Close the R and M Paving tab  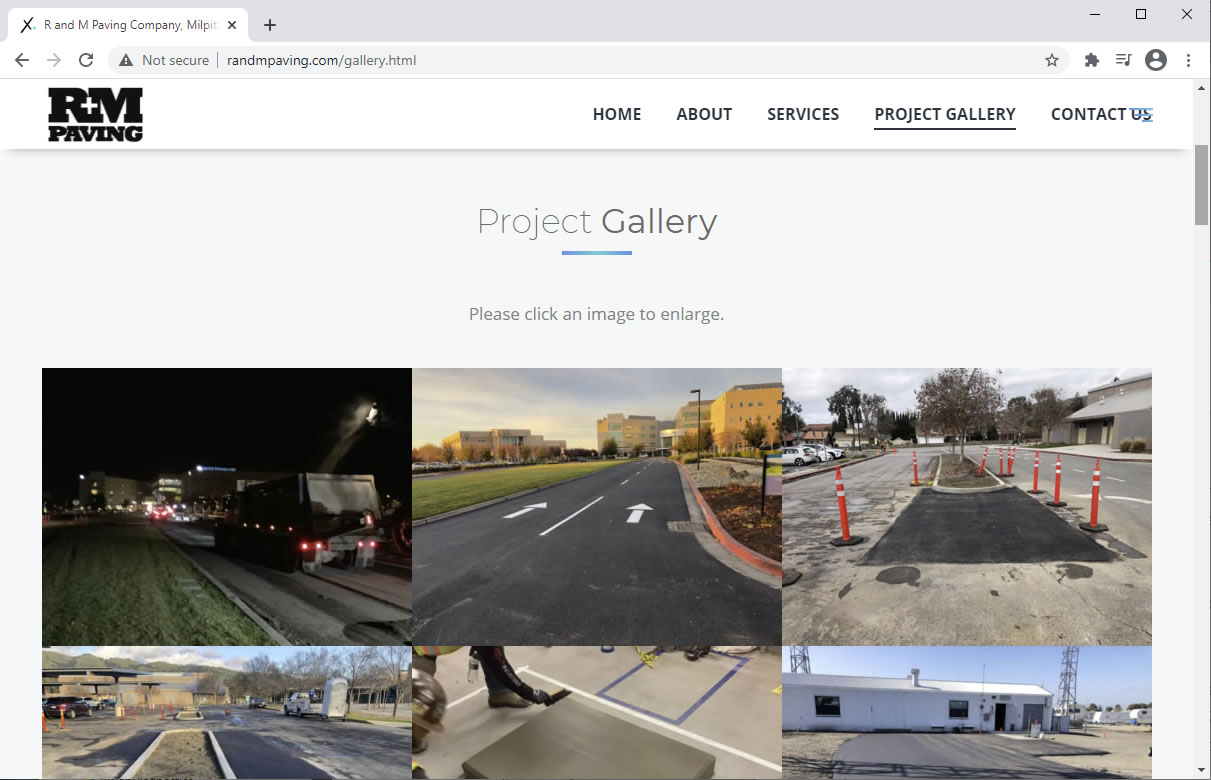(x=232, y=25)
